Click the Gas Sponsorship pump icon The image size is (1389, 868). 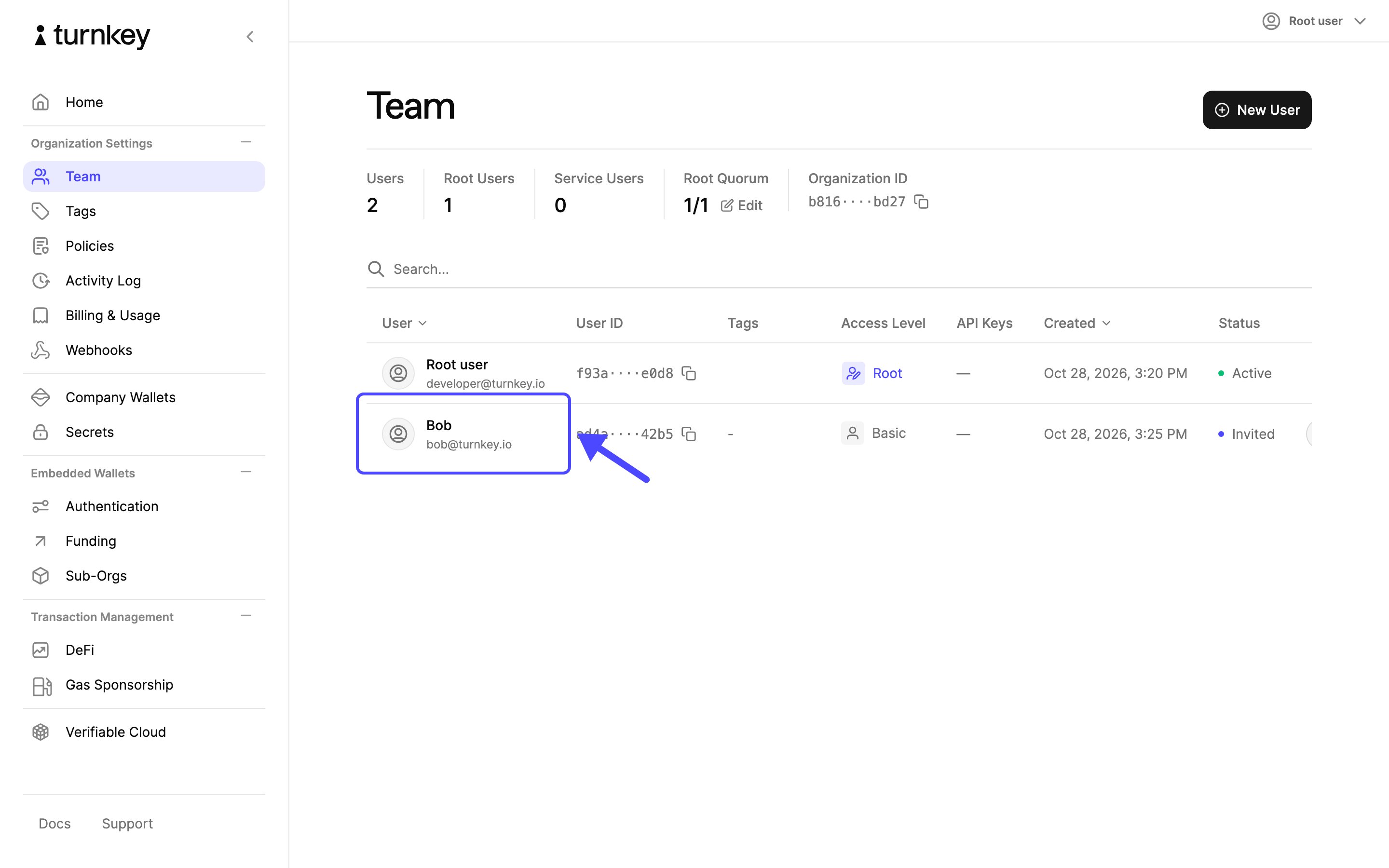pyautogui.click(x=42, y=686)
